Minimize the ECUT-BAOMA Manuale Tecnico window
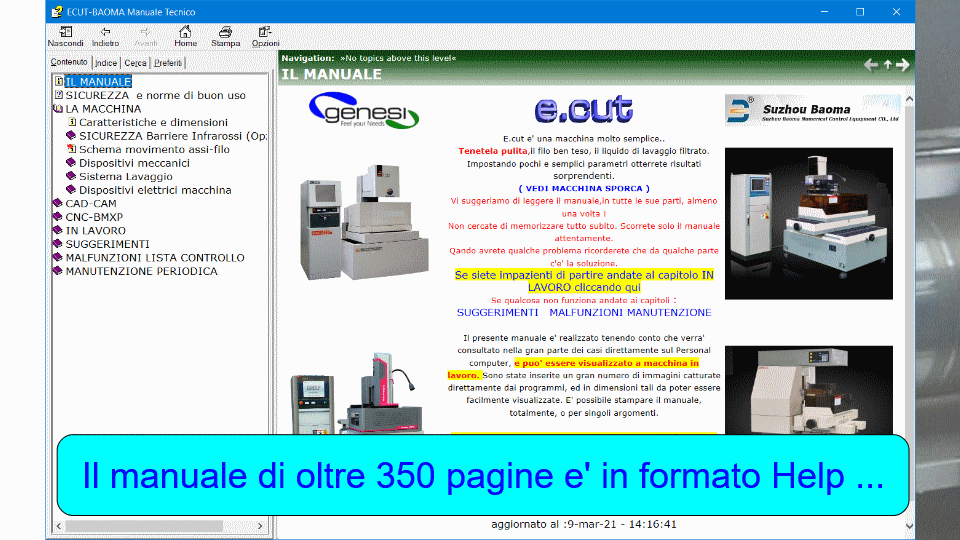Viewport: 960px width, 540px height. (x=824, y=12)
